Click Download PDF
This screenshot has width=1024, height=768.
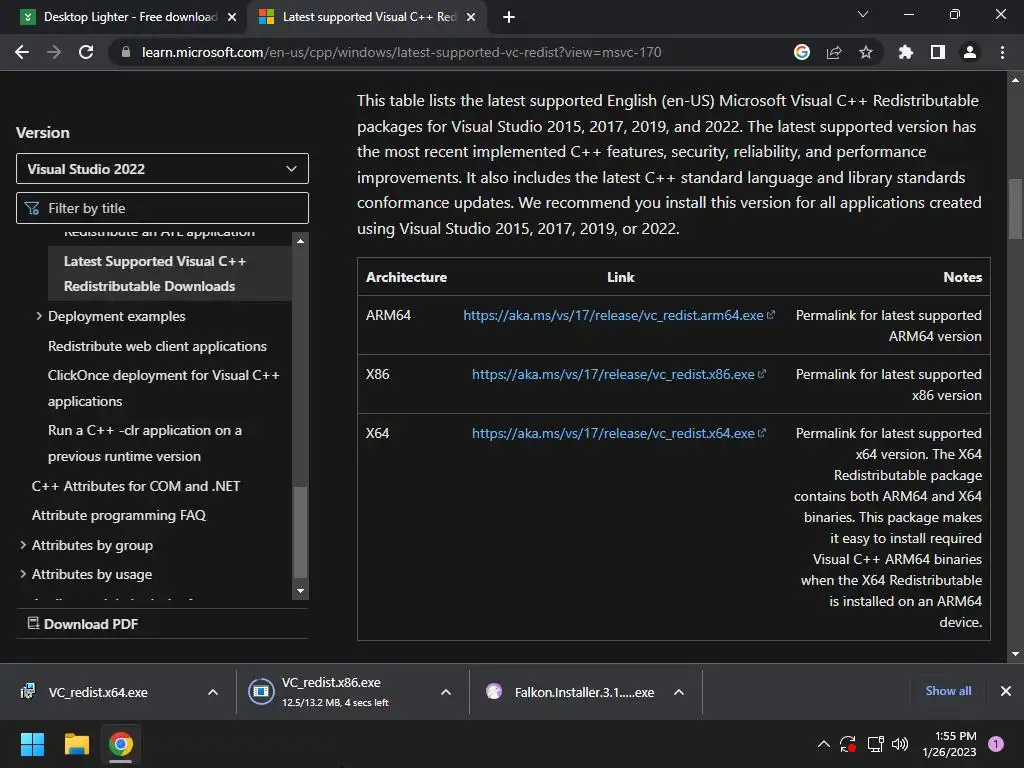coord(83,624)
